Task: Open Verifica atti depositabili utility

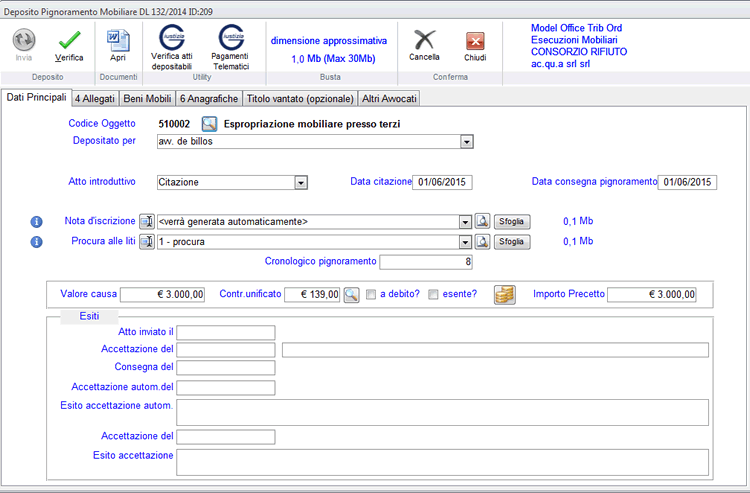Action: tap(172, 38)
